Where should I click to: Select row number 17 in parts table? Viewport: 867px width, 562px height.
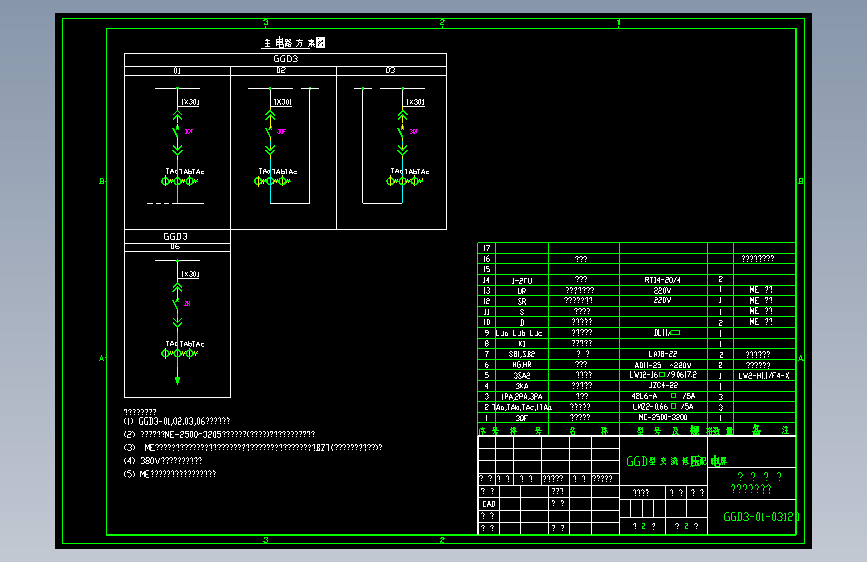point(487,248)
